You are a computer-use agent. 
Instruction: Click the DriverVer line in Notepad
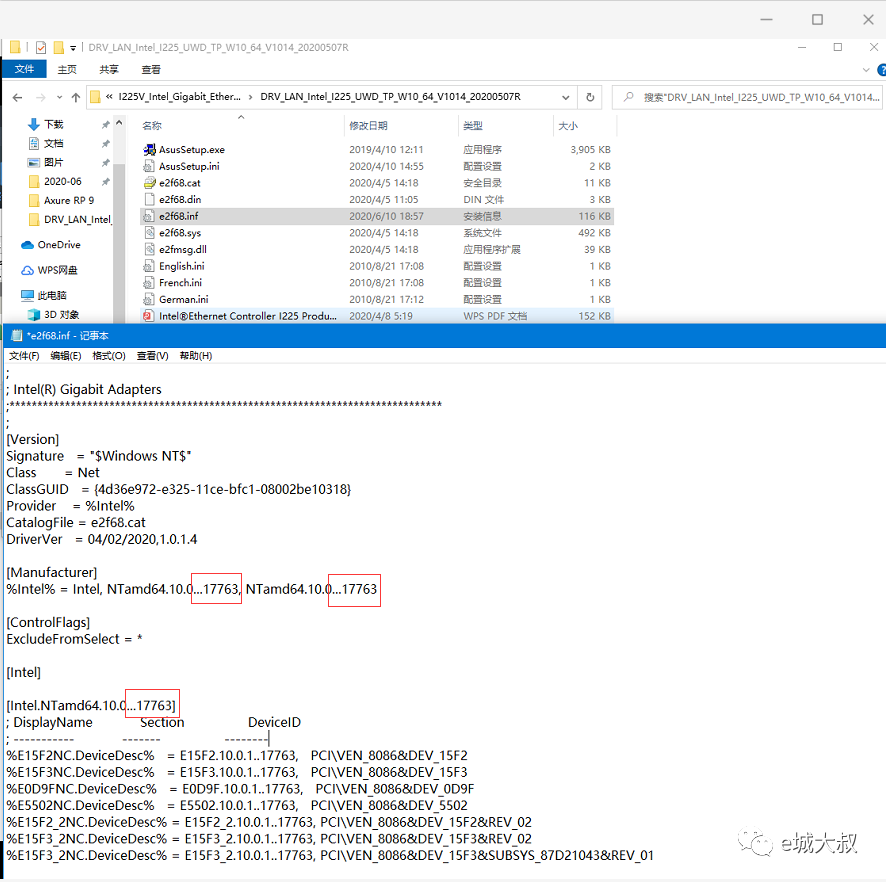(x=102, y=539)
